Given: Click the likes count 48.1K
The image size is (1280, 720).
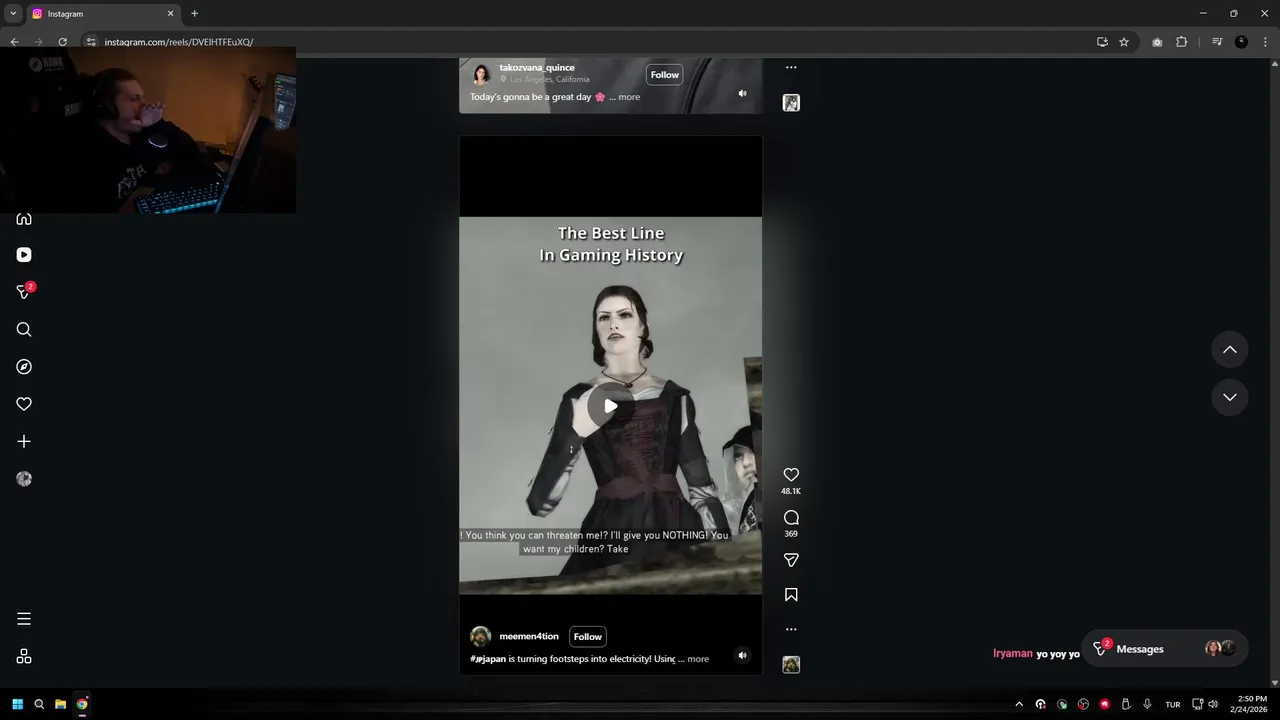Looking at the screenshot, I should coord(791,491).
